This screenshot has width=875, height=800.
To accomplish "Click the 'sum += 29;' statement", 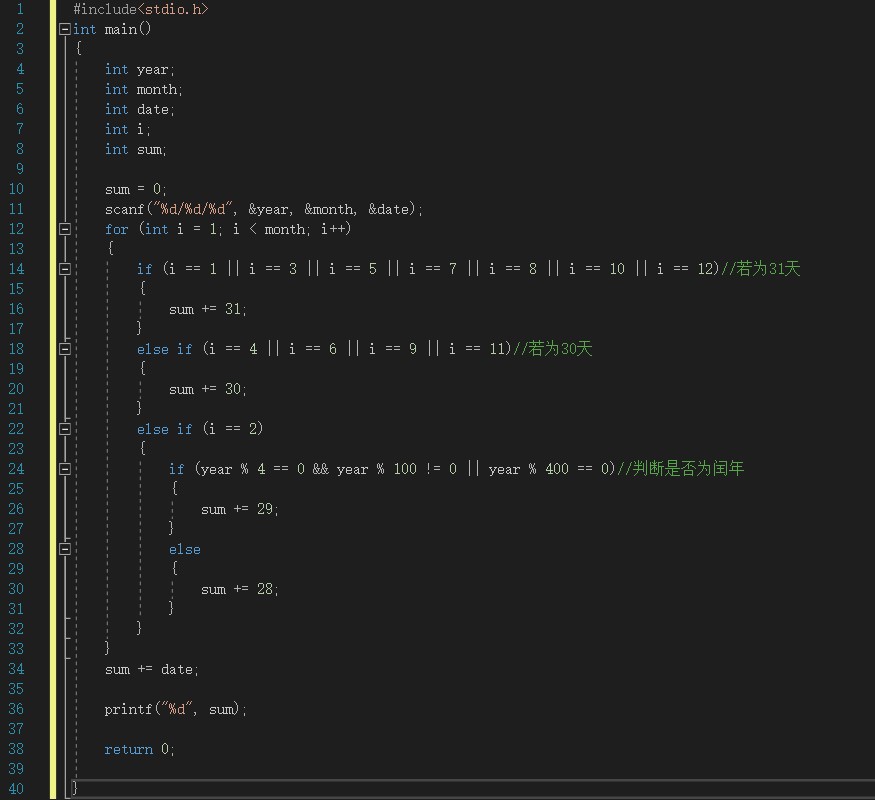I will (x=239, y=509).
